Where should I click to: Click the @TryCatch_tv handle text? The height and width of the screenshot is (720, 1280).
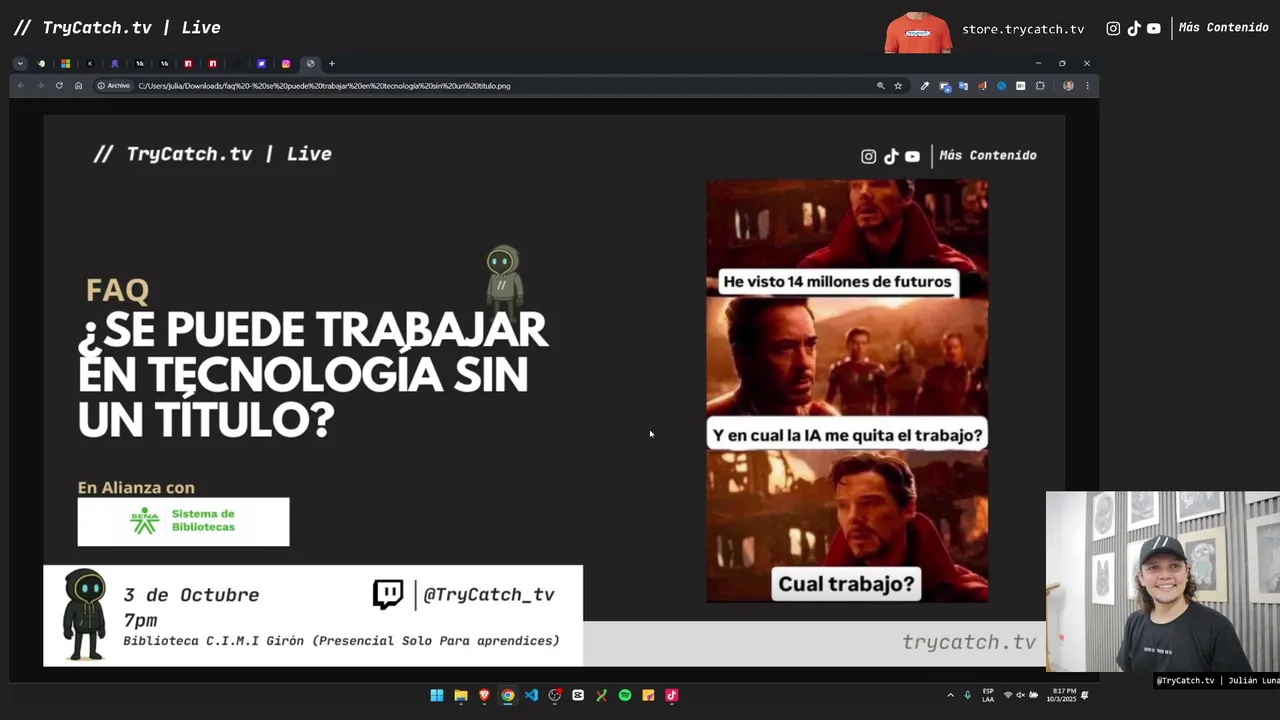(489, 595)
